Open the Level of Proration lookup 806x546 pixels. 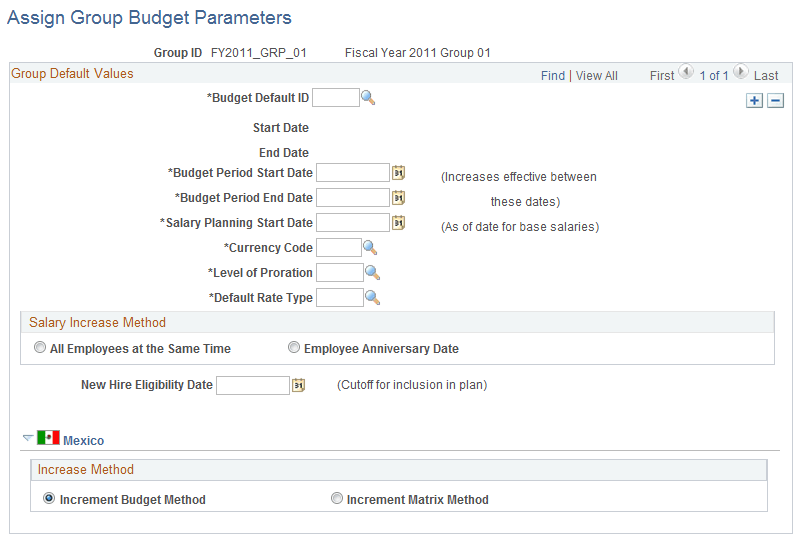point(372,272)
